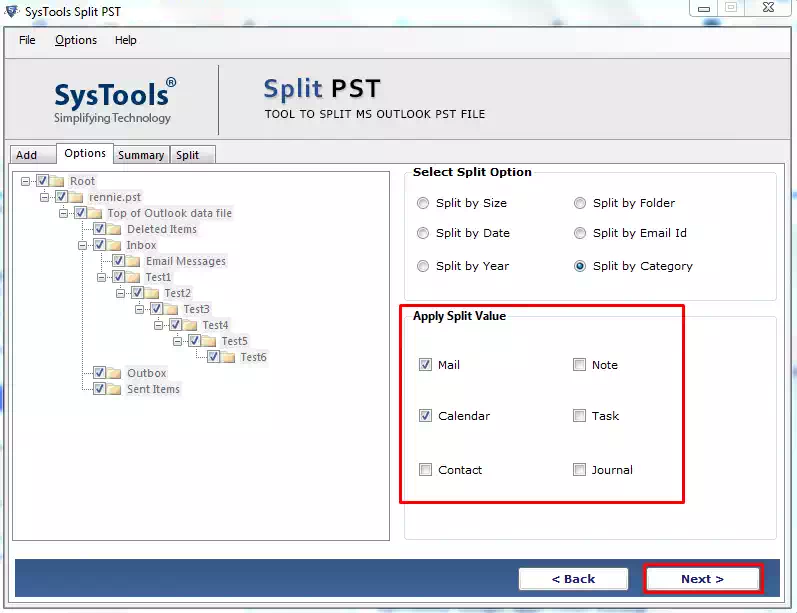Uncheck the rennie.pst checkbox
This screenshot has height=613, width=797.
[61, 197]
